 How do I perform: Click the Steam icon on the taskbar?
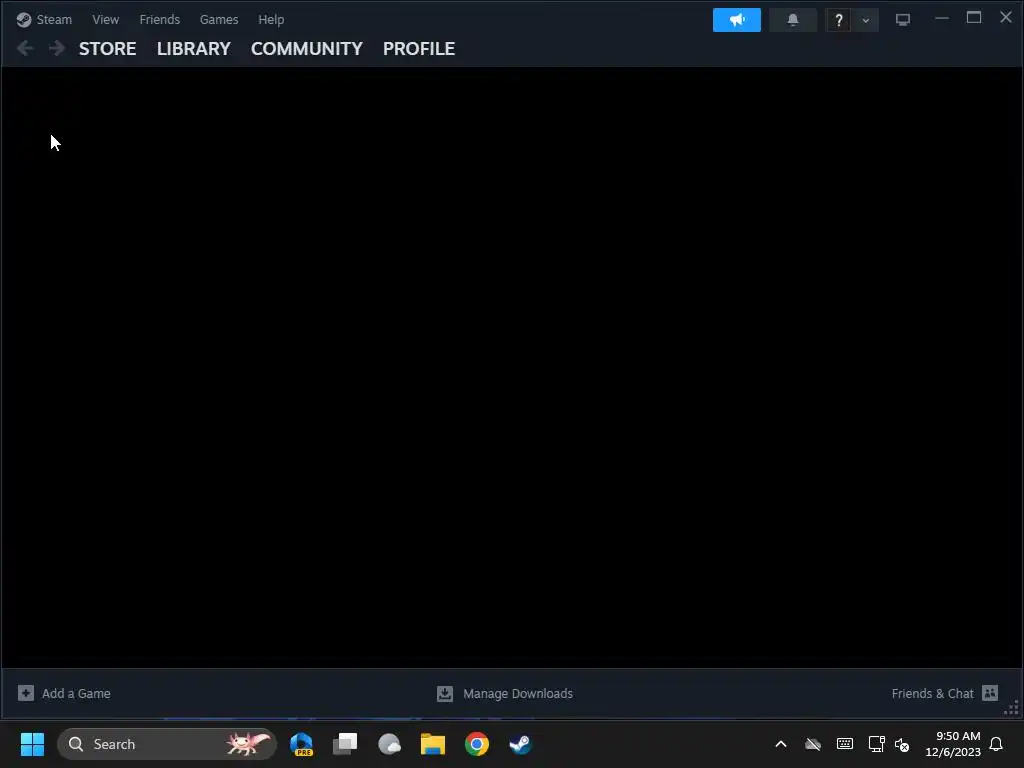[520, 744]
